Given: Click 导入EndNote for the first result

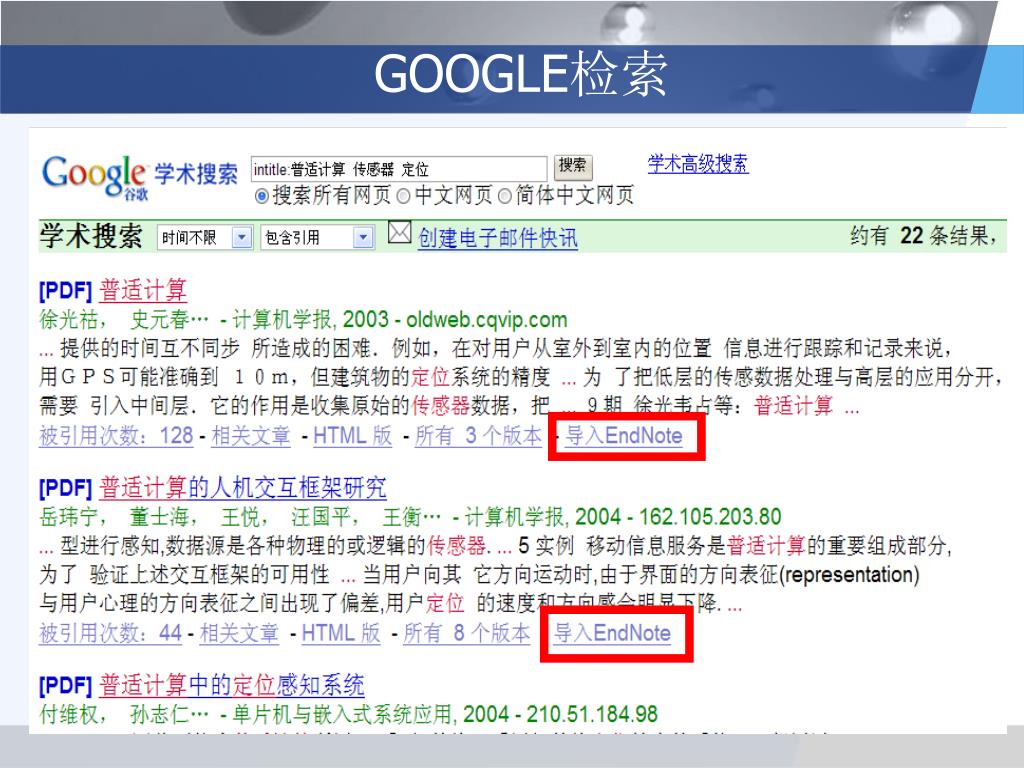Looking at the screenshot, I should (x=624, y=436).
